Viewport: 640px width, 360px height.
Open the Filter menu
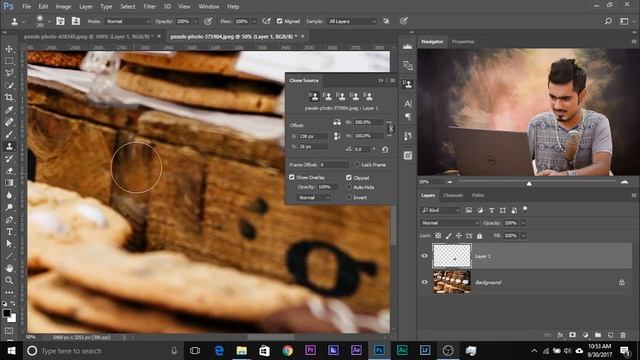(x=149, y=7)
